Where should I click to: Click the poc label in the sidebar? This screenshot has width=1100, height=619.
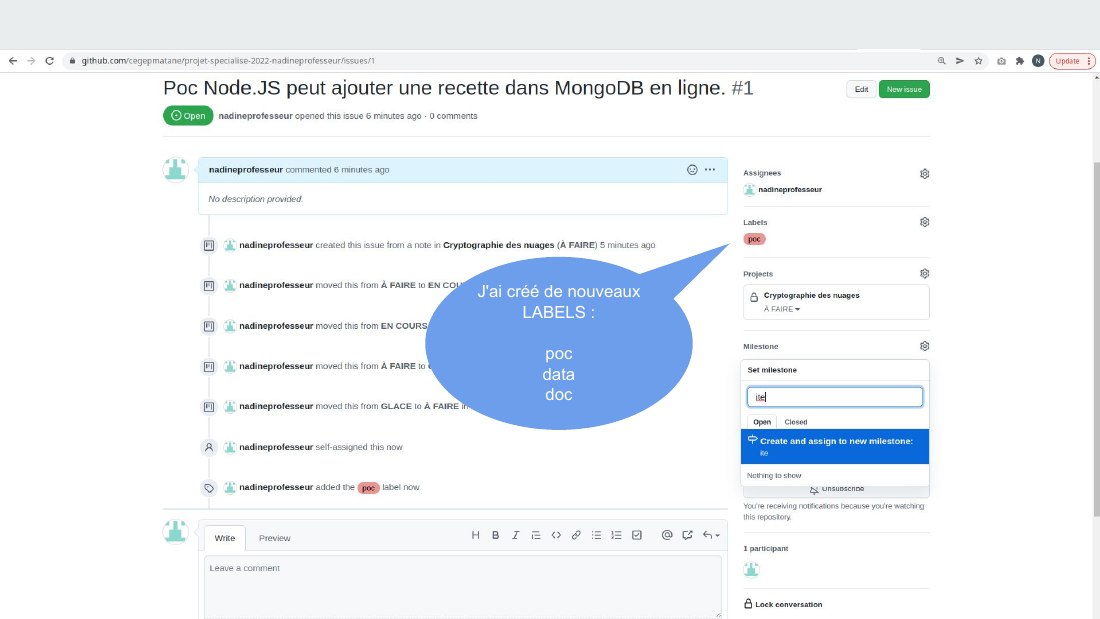(x=754, y=239)
